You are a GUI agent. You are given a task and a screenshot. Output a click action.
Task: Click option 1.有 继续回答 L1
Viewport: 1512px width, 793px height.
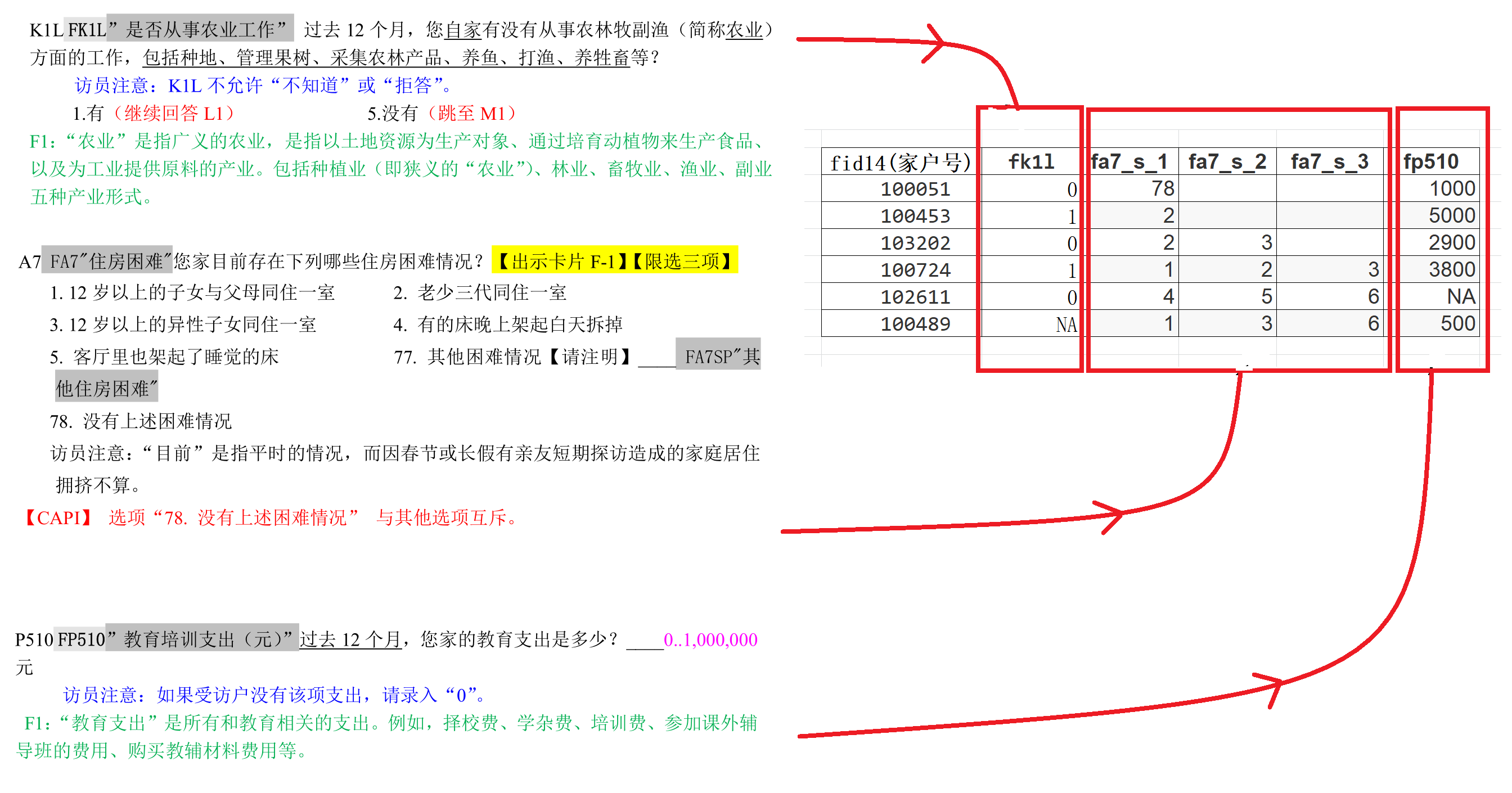154,112
